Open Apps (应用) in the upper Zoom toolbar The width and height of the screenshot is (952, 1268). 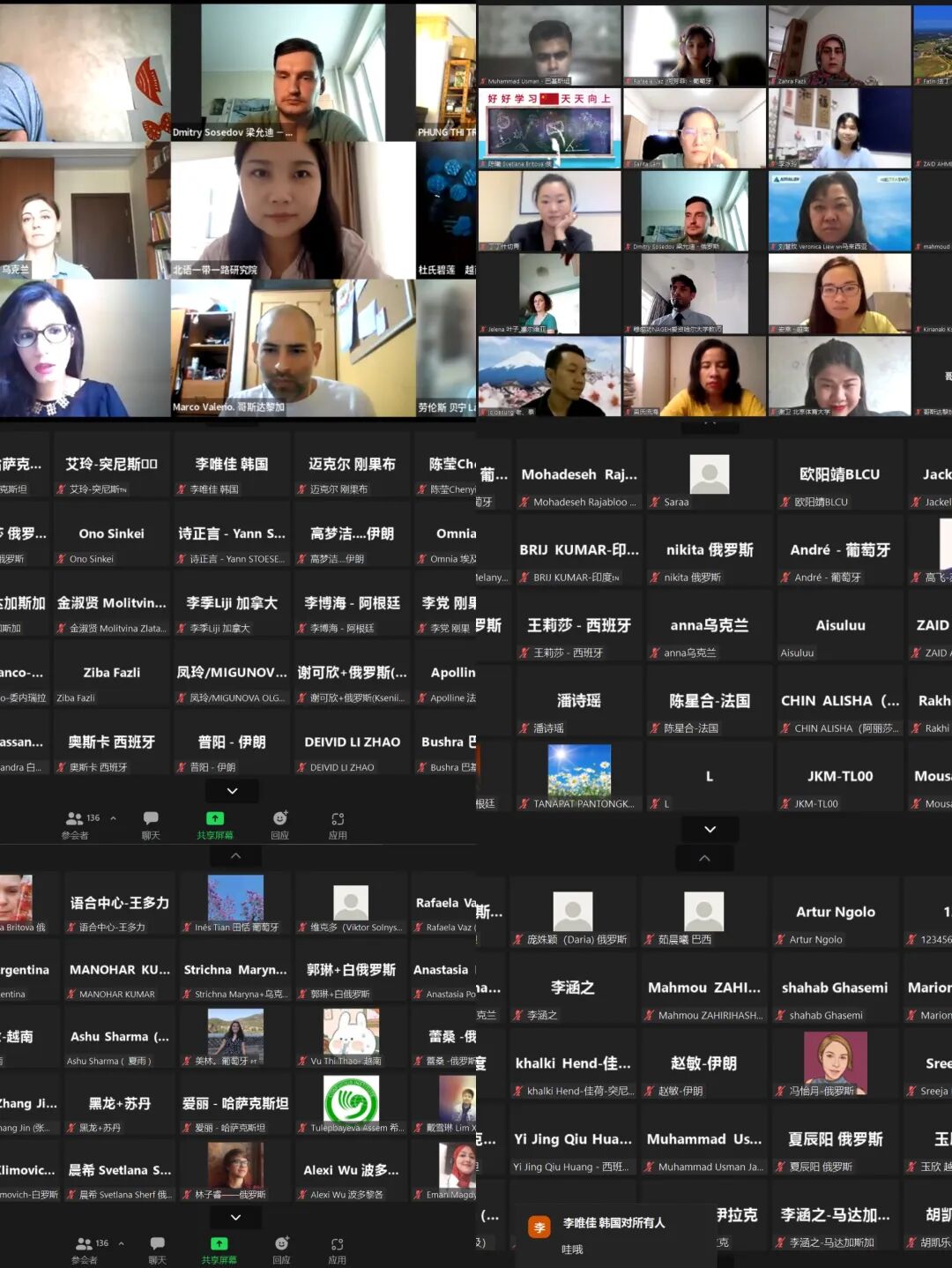[338, 825]
